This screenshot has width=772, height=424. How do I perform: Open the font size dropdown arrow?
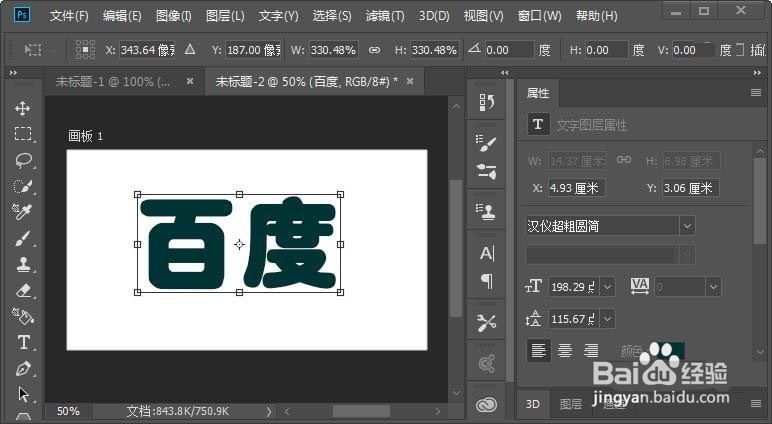608,287
